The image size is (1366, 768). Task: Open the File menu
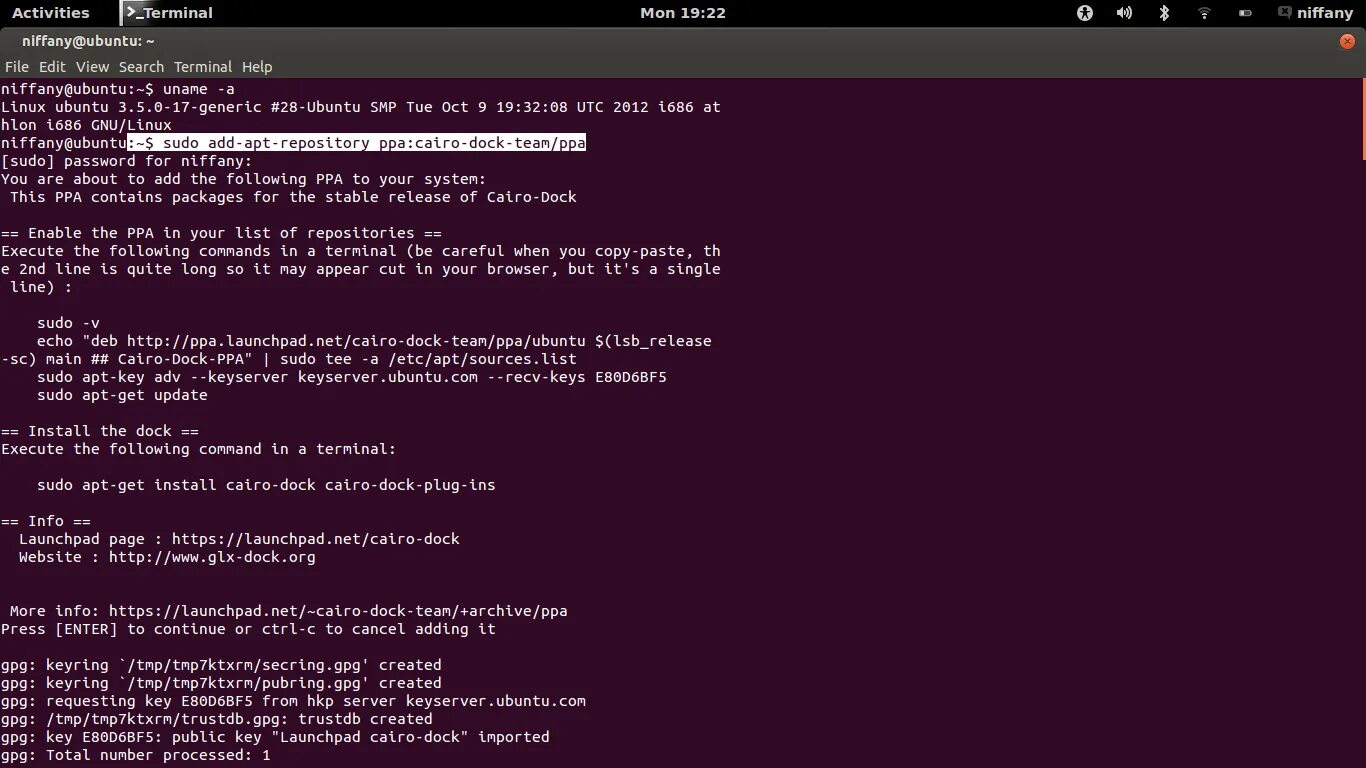[x=17, y=67]
